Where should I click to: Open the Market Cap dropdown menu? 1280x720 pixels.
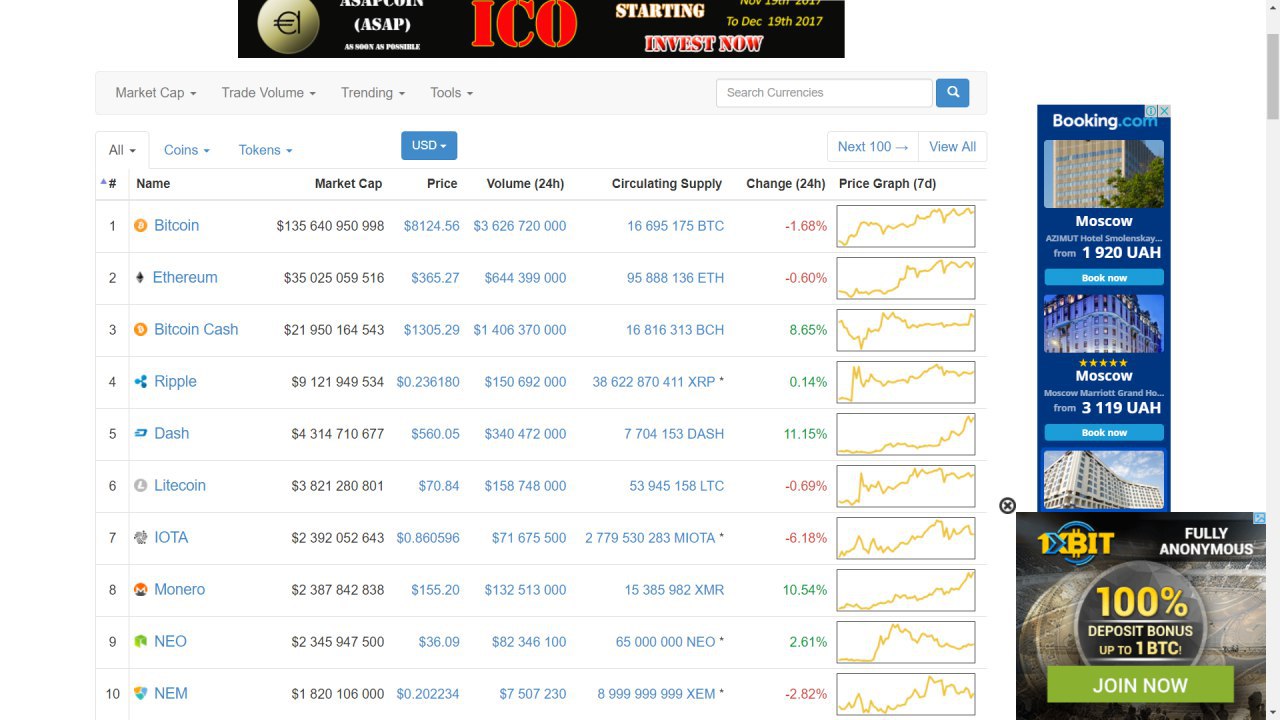tap(155, 93)
